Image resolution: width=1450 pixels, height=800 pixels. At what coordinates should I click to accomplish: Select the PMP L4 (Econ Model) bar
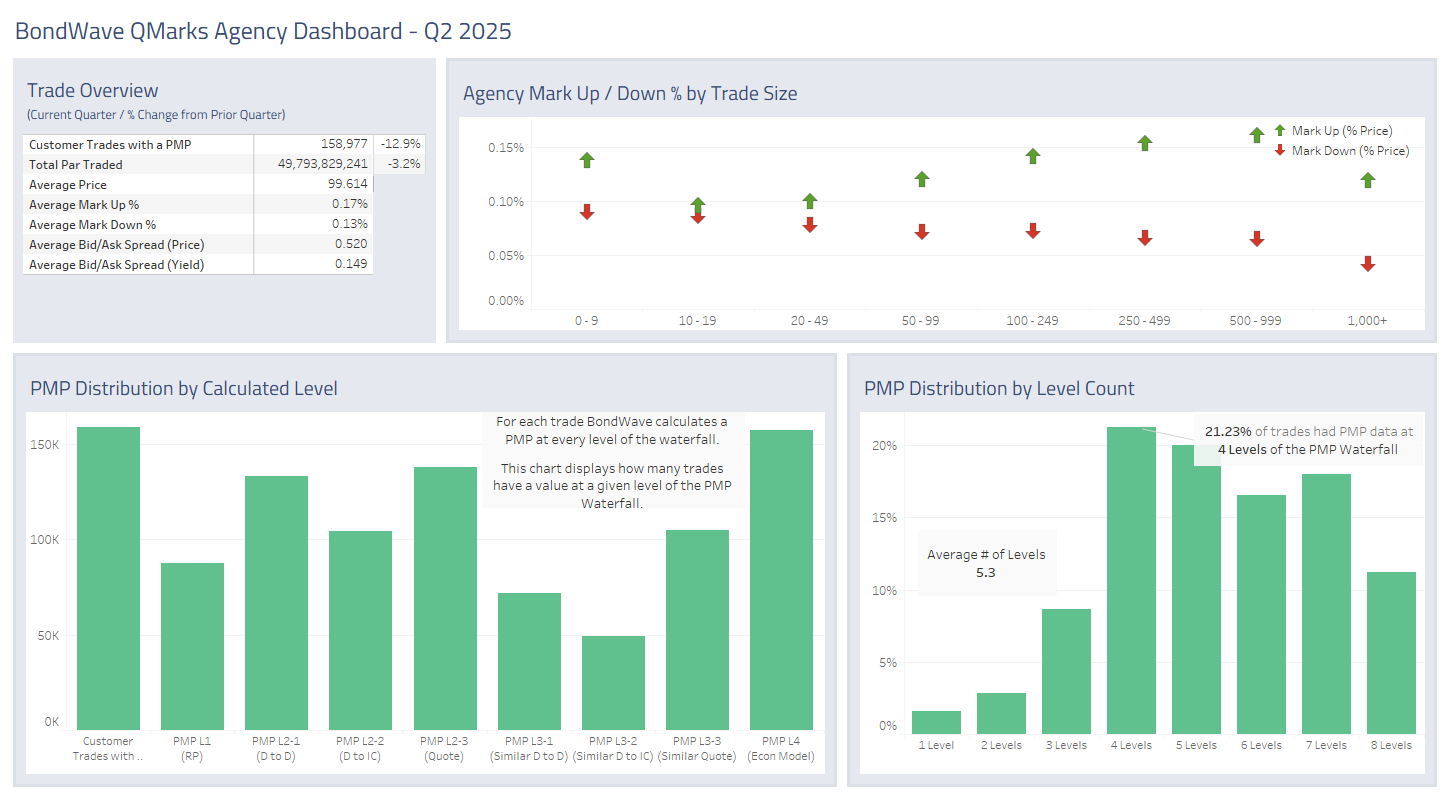coord(781,580)
